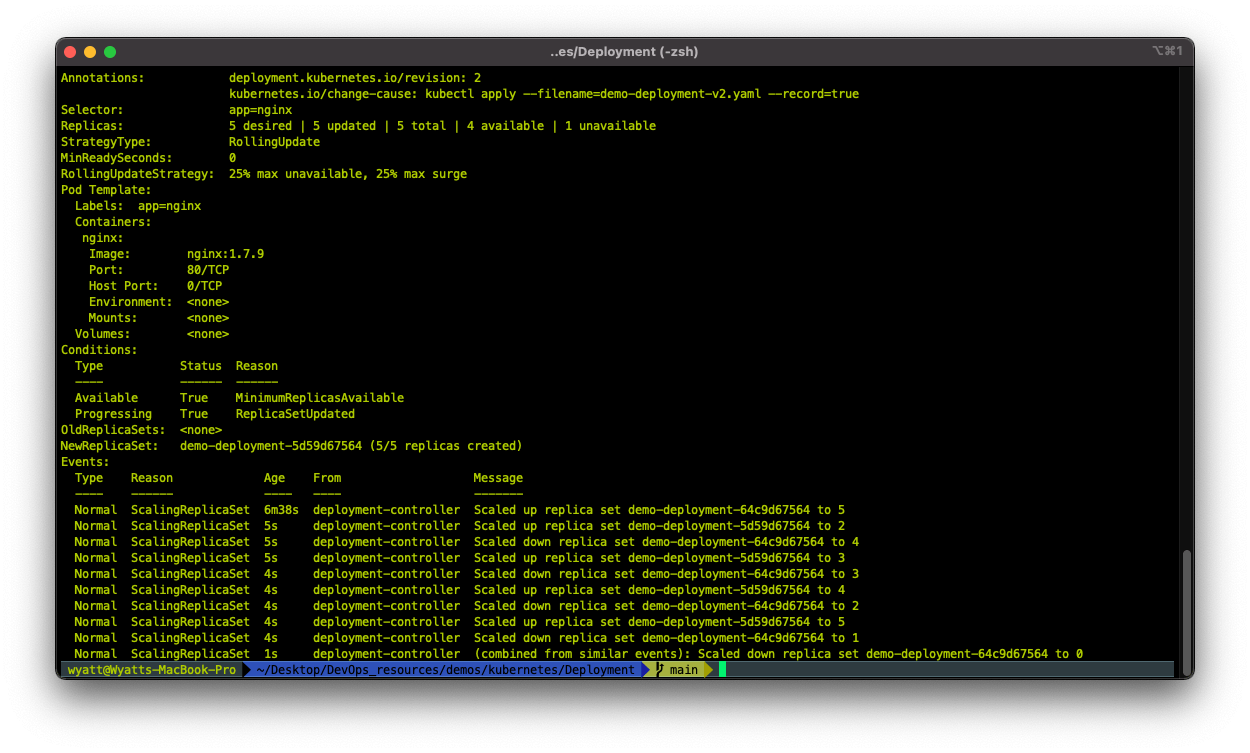Click the 'Labels: app=nginx' line

click(138, 206)
